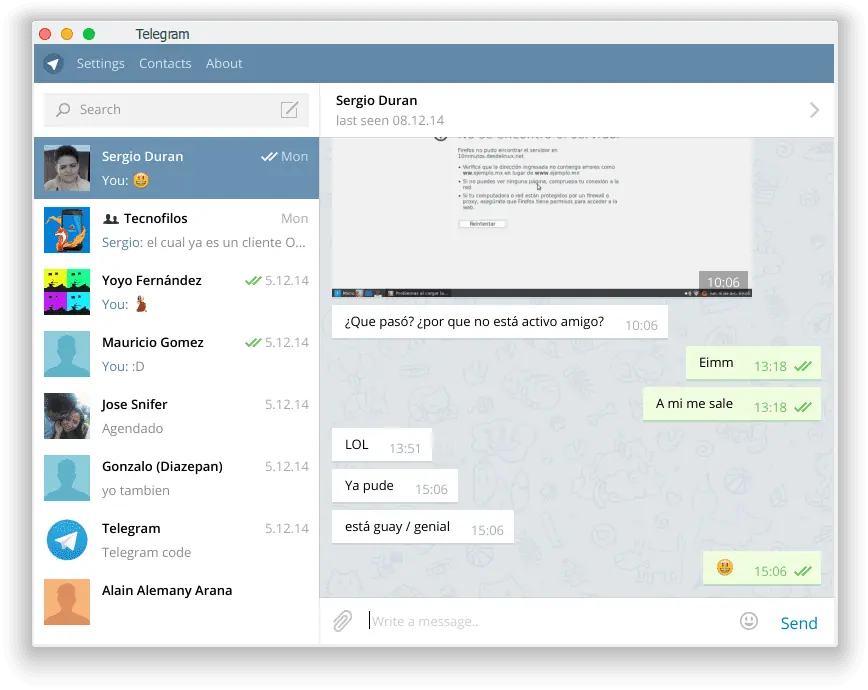Click 'Agendado' preview text
Screen dimensions: 868x690
132,428
